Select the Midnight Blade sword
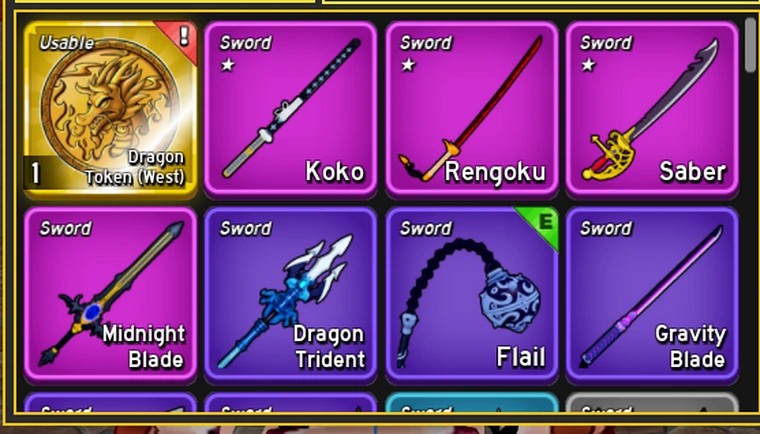760x434 pixels. pyautogui.click(x=111, y=295)
